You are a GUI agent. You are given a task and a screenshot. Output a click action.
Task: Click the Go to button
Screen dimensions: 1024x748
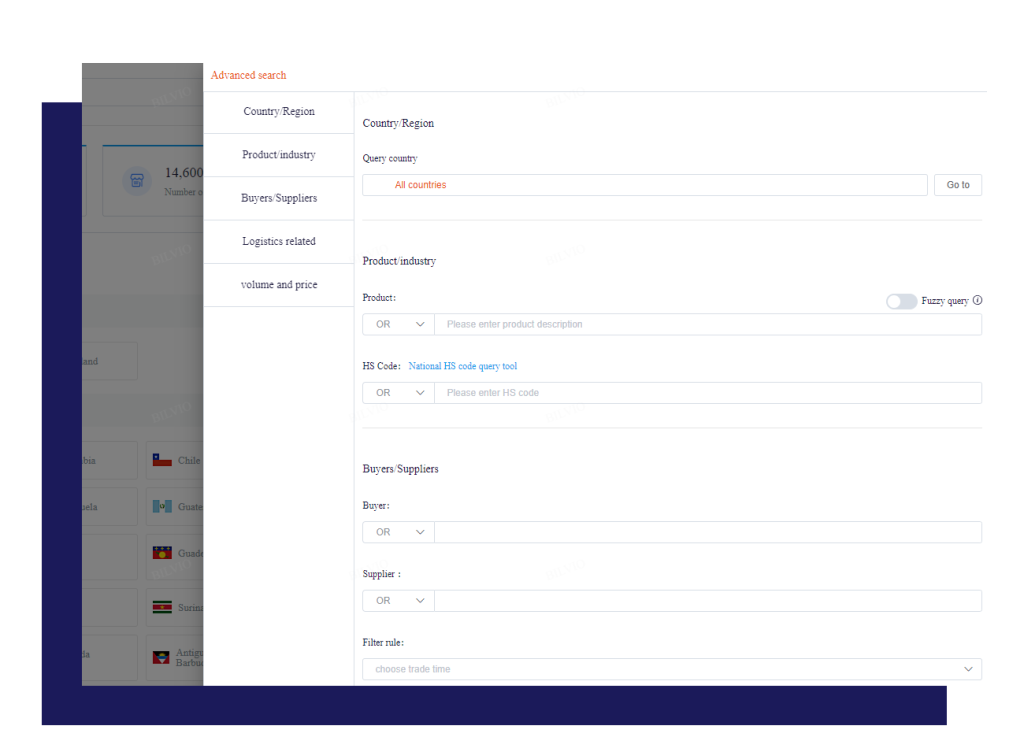coord(958,185)
